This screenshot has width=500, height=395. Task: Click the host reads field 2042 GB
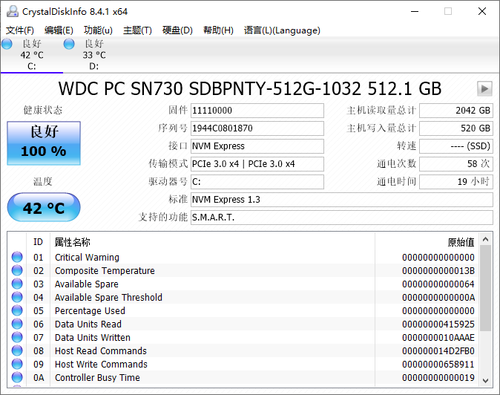pos(456,111)
